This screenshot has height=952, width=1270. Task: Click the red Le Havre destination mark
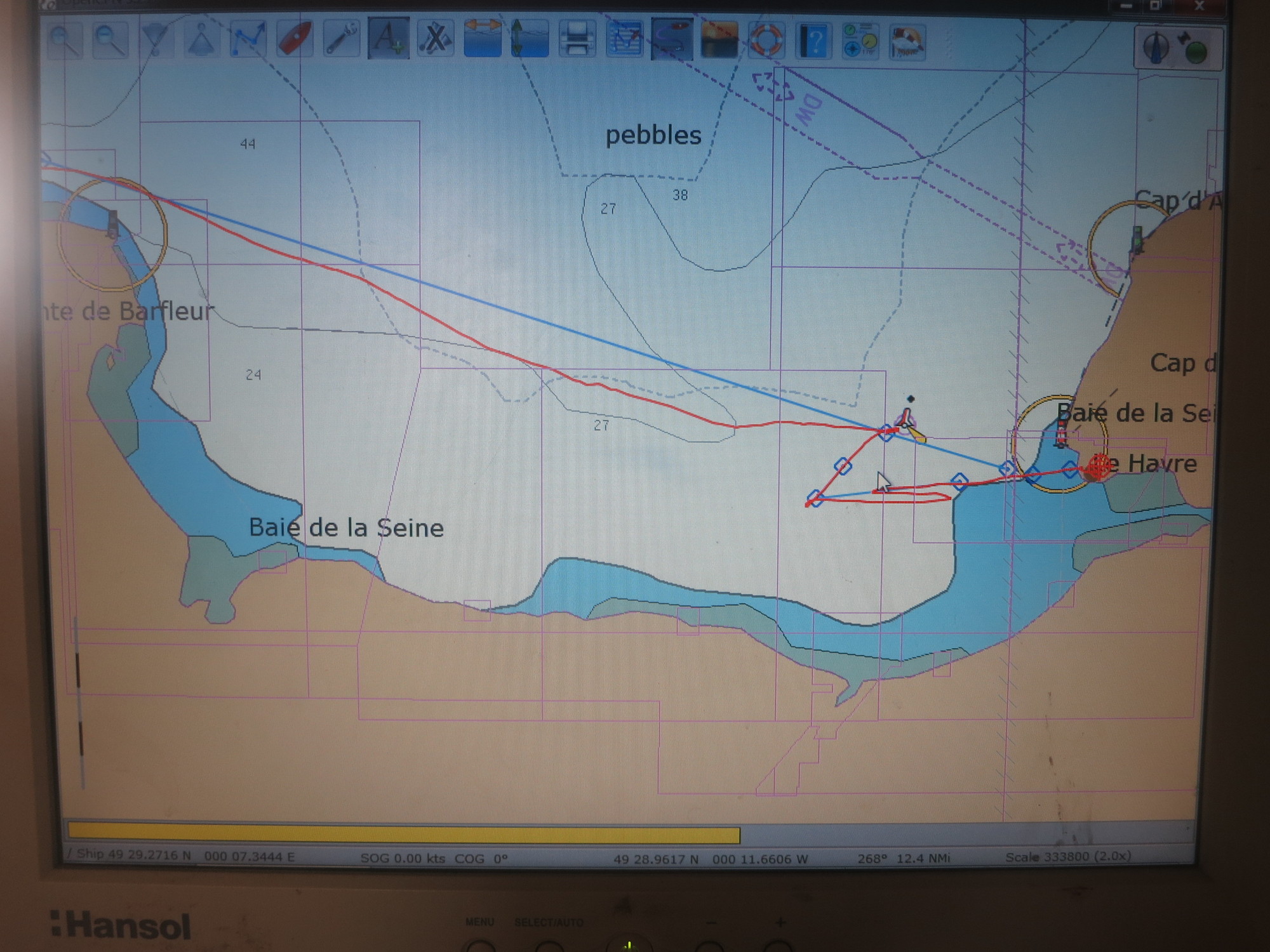(x=1098, y=467)
